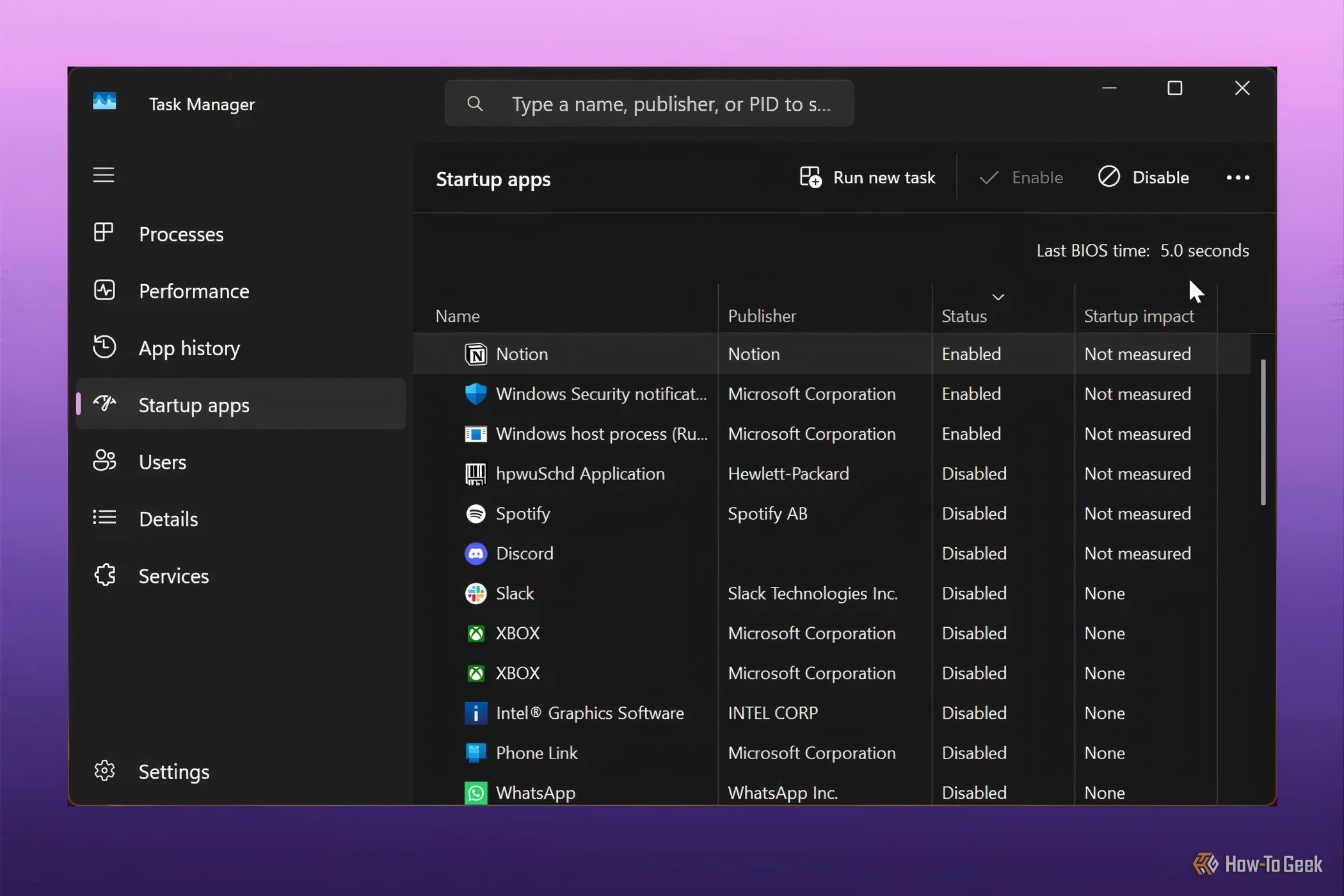Screen dimensions: 1344x896
Task: Click the Windows Security shield icon
Action: (x=476, y=394)
